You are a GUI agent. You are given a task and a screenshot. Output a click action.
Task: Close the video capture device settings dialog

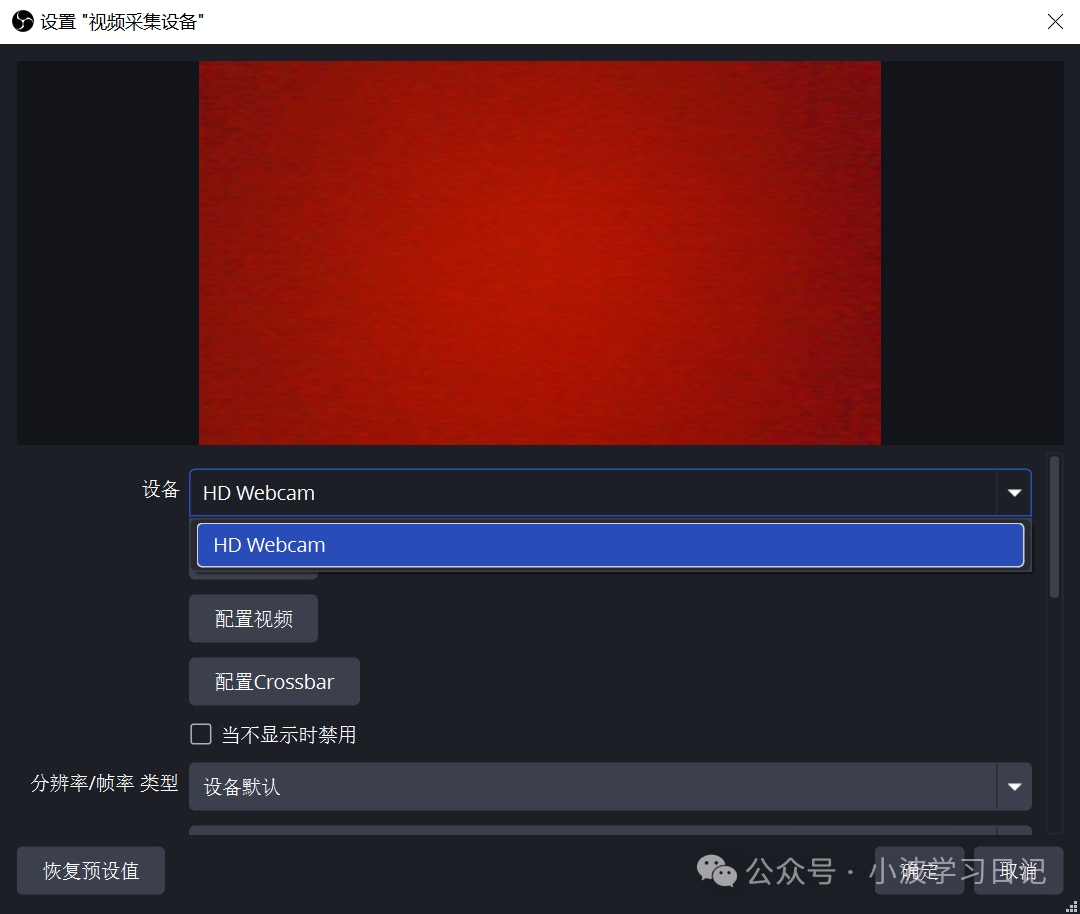(x=1055, y=21)
